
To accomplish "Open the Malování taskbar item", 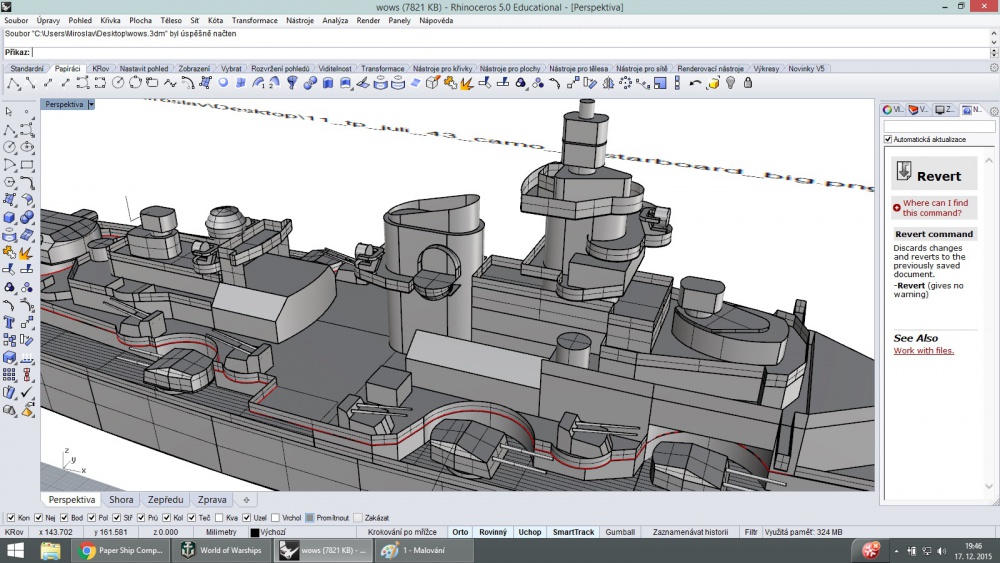I will pos(423,550).
